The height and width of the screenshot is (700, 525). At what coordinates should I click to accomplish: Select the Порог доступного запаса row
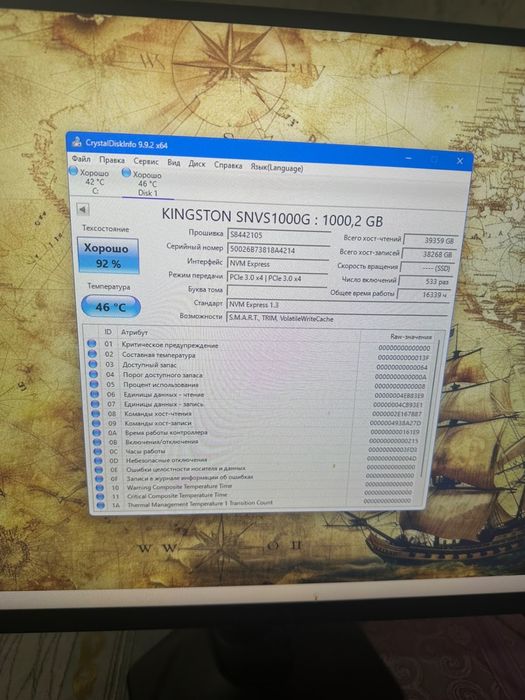coord(260,376)
